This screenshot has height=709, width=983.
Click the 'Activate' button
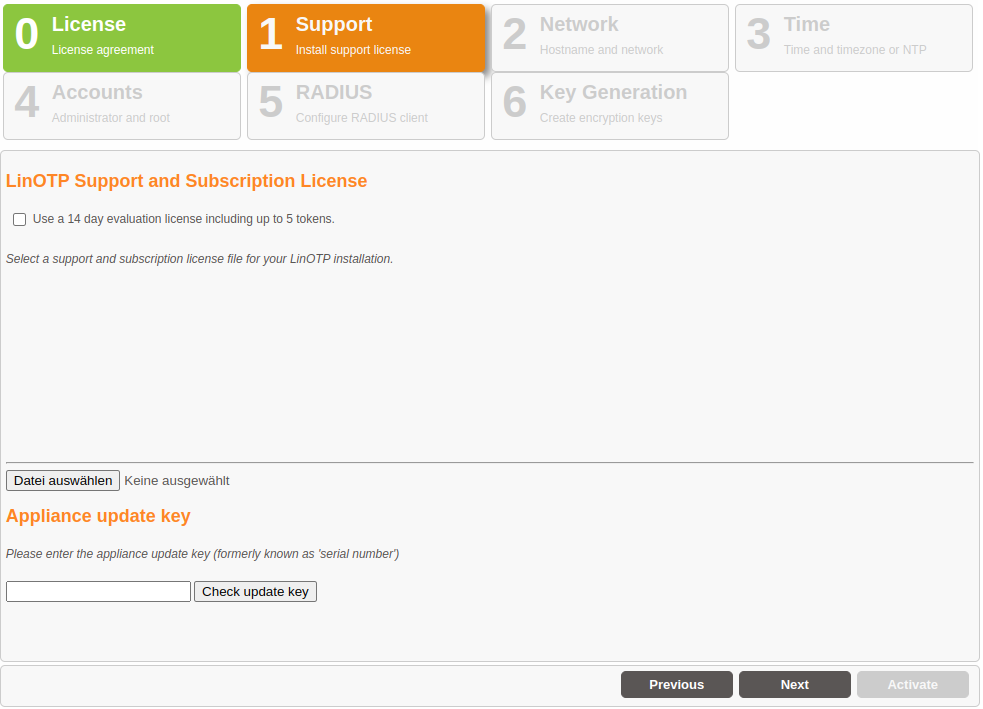pos(912,684)
